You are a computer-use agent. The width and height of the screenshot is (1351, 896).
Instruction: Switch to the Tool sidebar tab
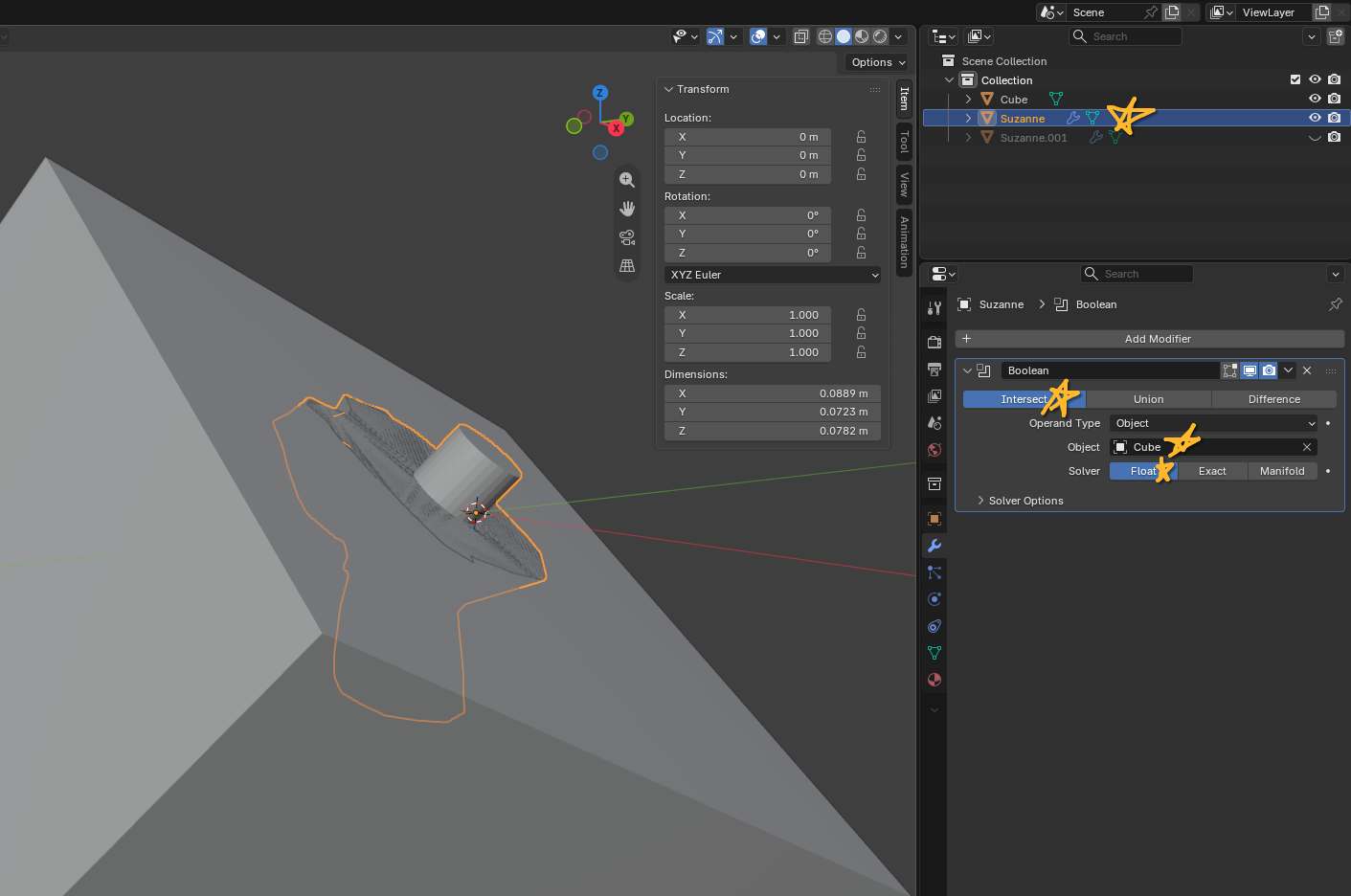coord(904,142)
